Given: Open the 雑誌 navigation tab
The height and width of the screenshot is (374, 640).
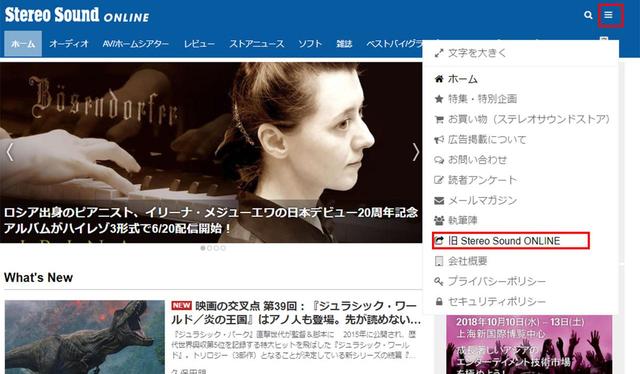Looking at the screenshot, I should (x=344, y=43).
